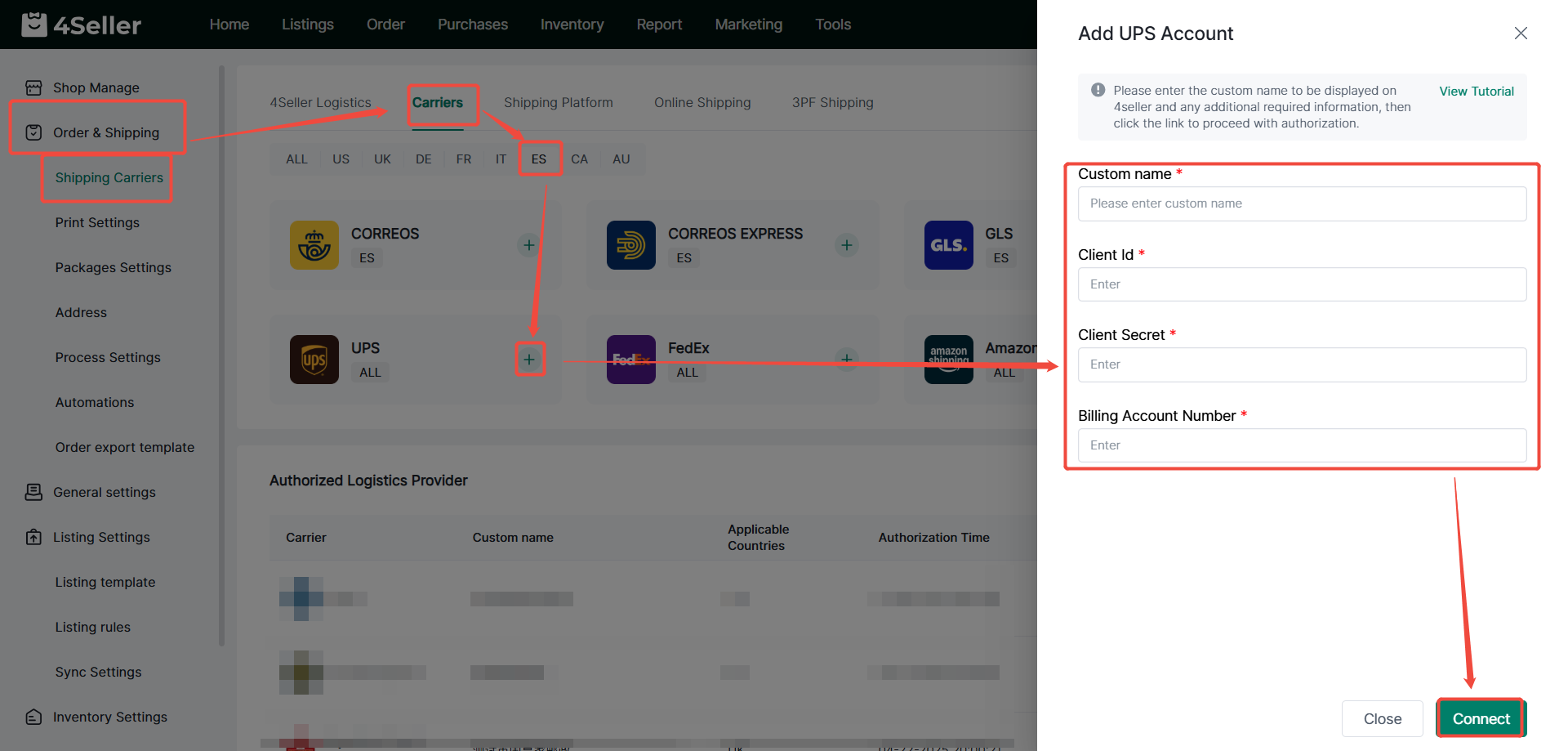Click the Custom name input field

1302,203
